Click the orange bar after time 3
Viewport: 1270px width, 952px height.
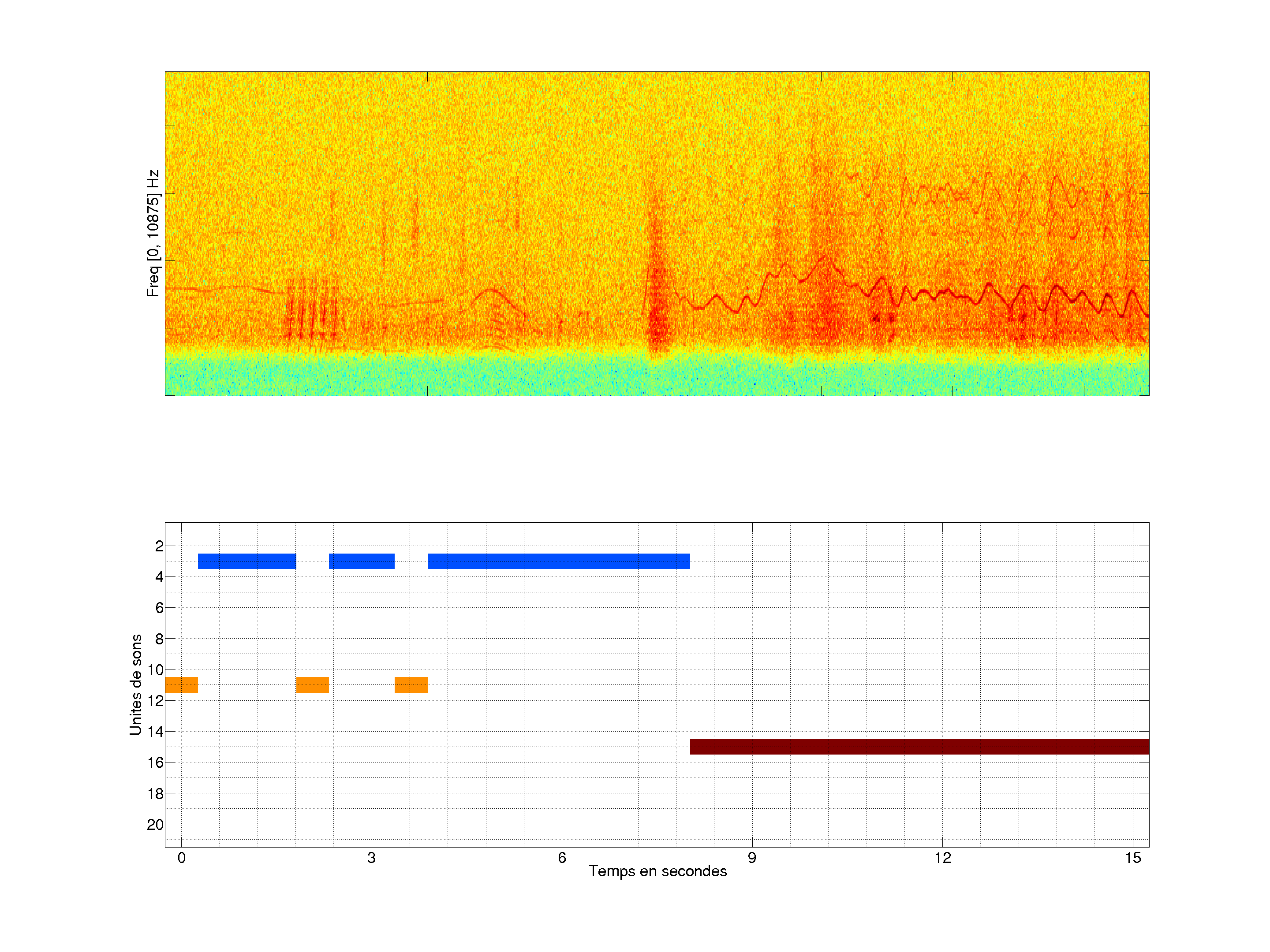[411, 684]
